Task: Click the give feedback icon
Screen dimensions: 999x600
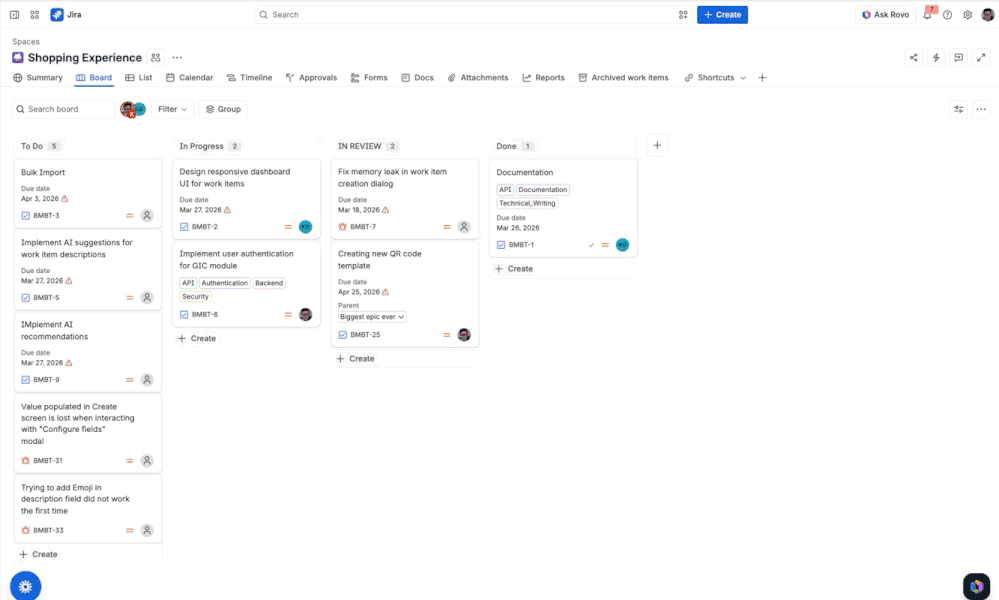Action: 958,57
